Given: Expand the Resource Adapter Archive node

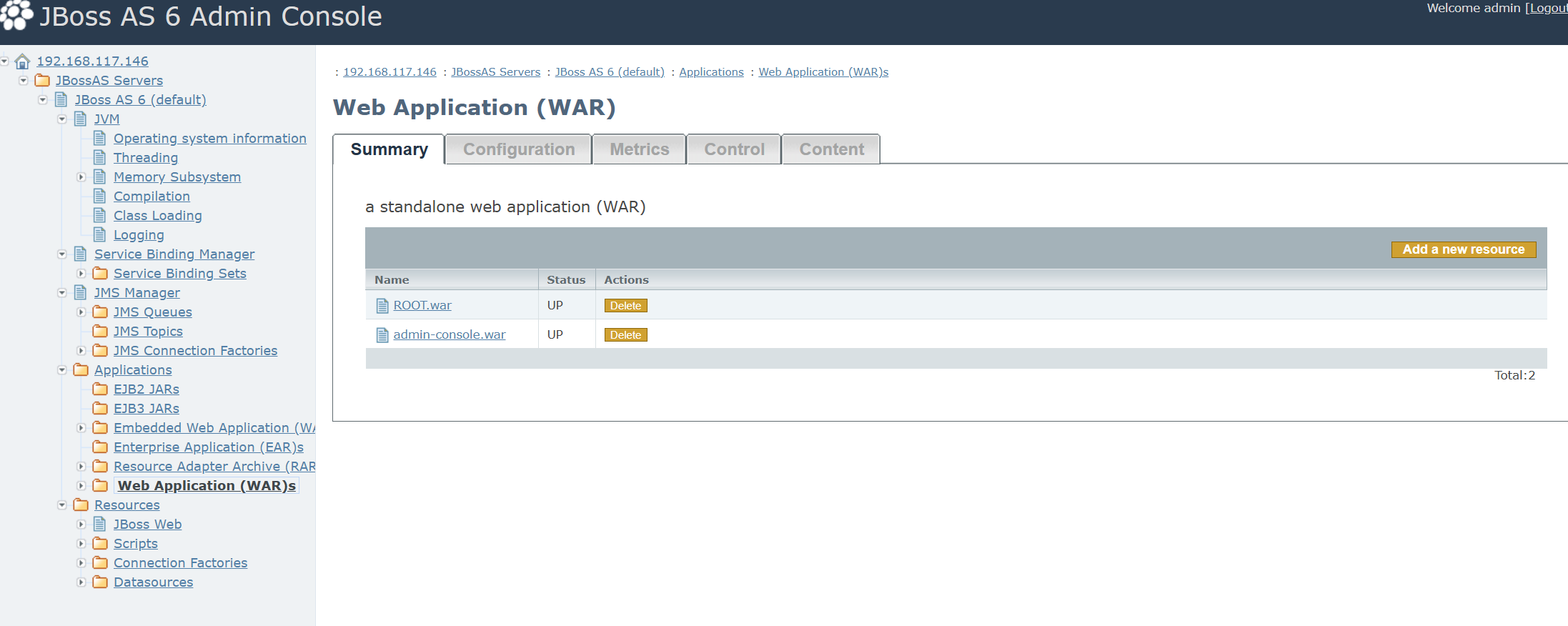Looking at the screenshot, I should click(81, 467).
